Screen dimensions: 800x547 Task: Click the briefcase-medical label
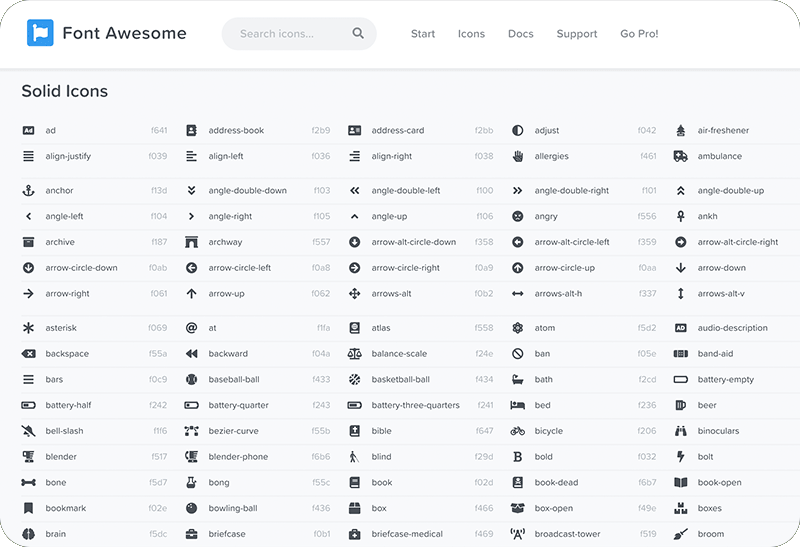407,534
